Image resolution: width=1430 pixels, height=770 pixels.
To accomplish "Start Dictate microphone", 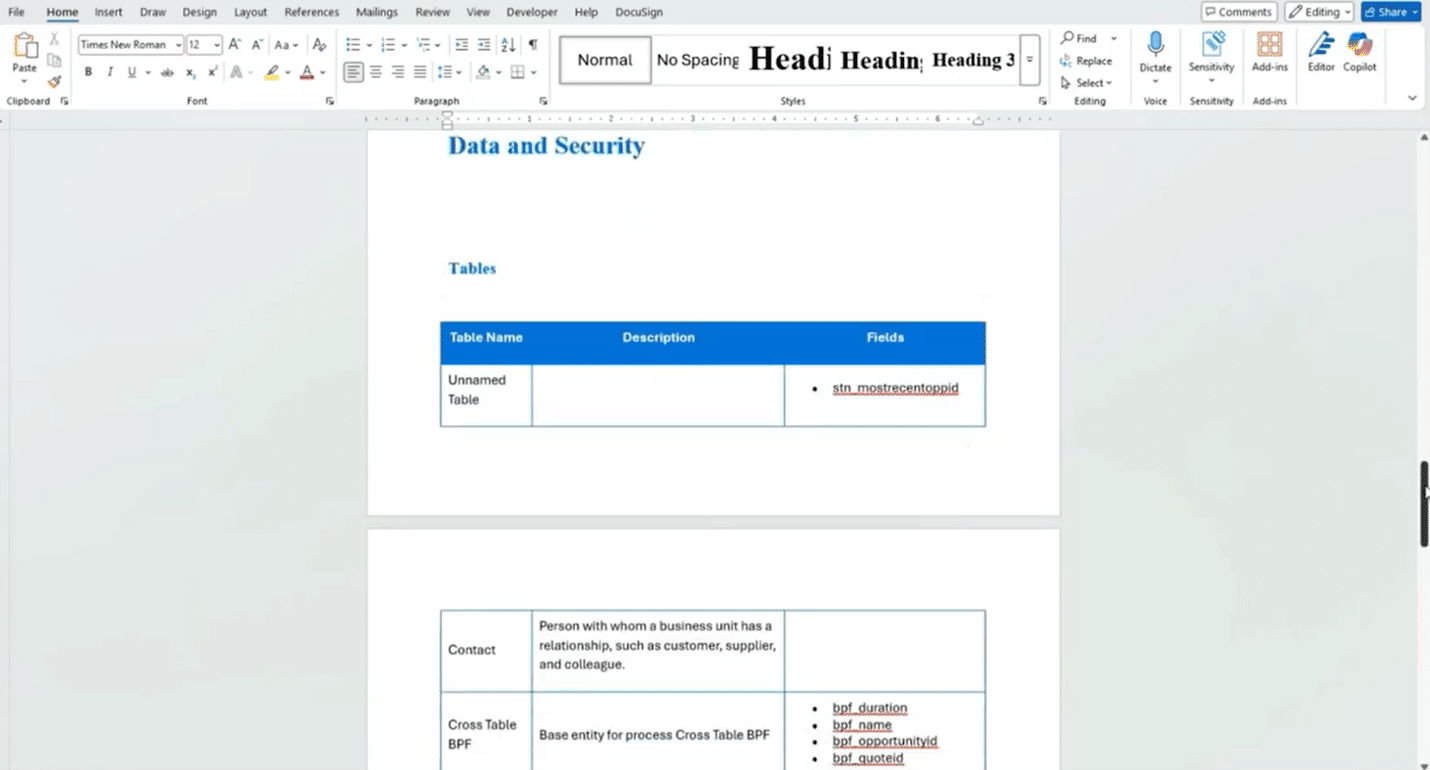I will pyautogui.click(x=1155, y=52).
